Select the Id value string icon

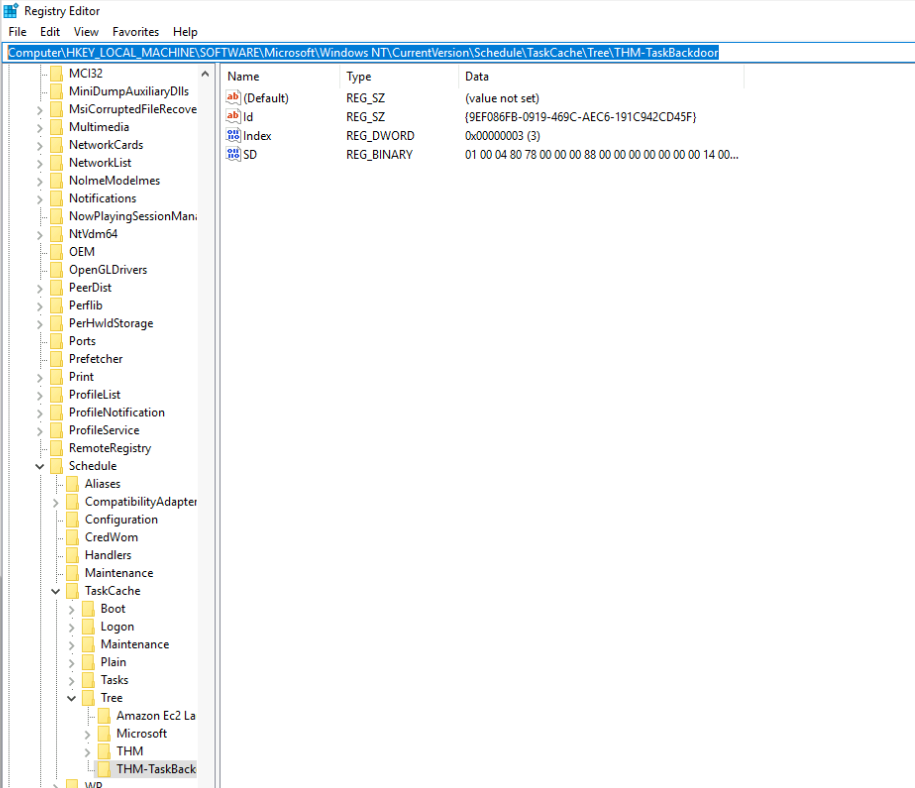(233, 116)
